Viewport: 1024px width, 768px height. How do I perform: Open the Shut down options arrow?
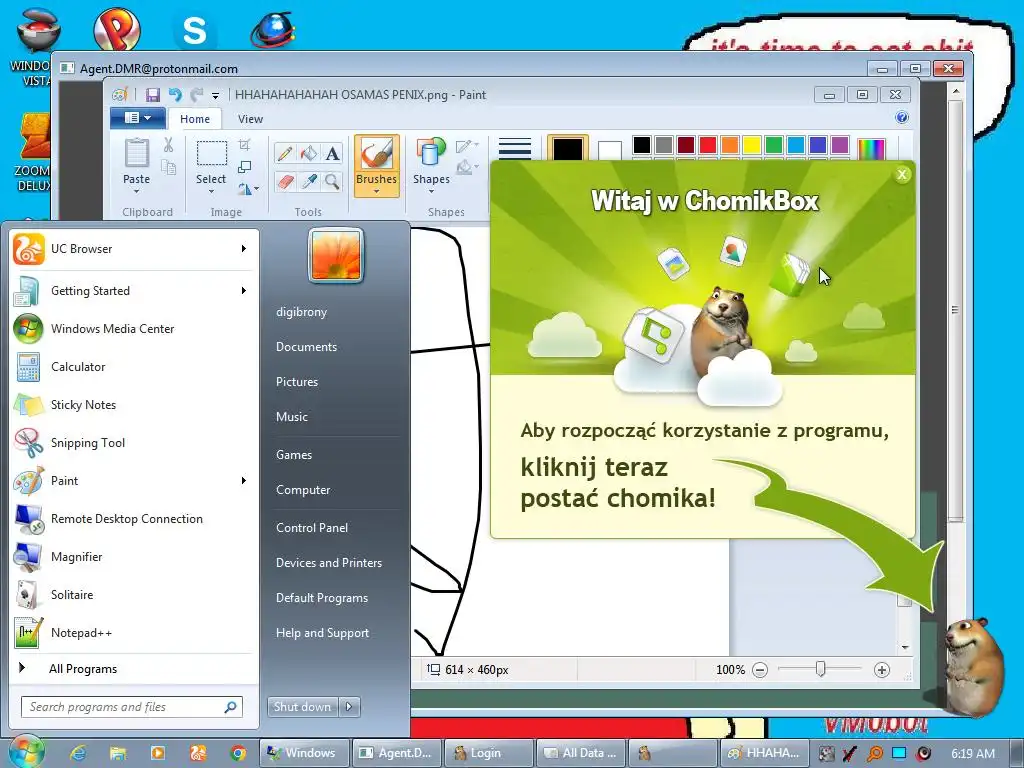point(349,707)
